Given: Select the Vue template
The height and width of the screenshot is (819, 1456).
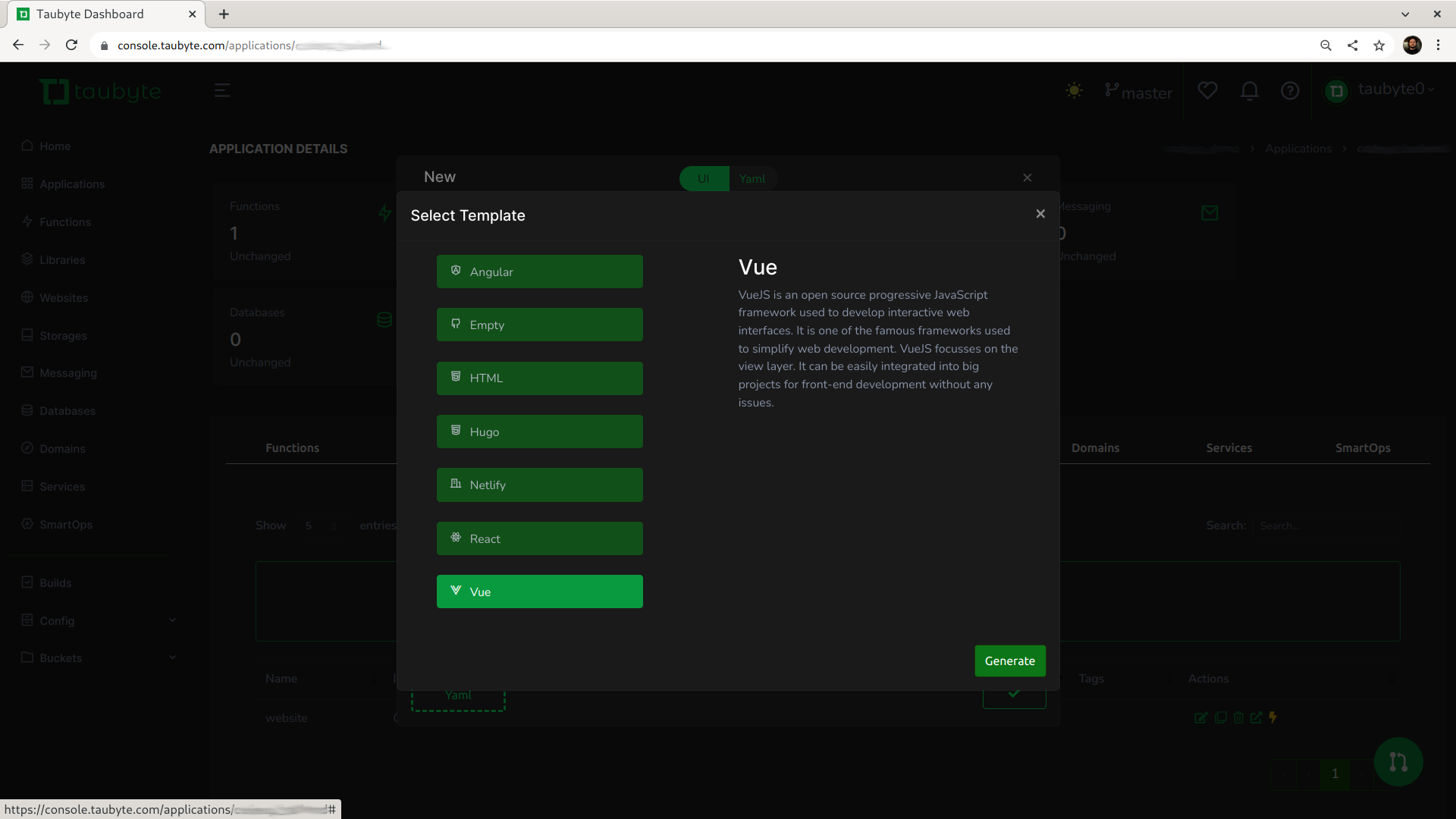Looking at the screenshot, I should [539, 591].
